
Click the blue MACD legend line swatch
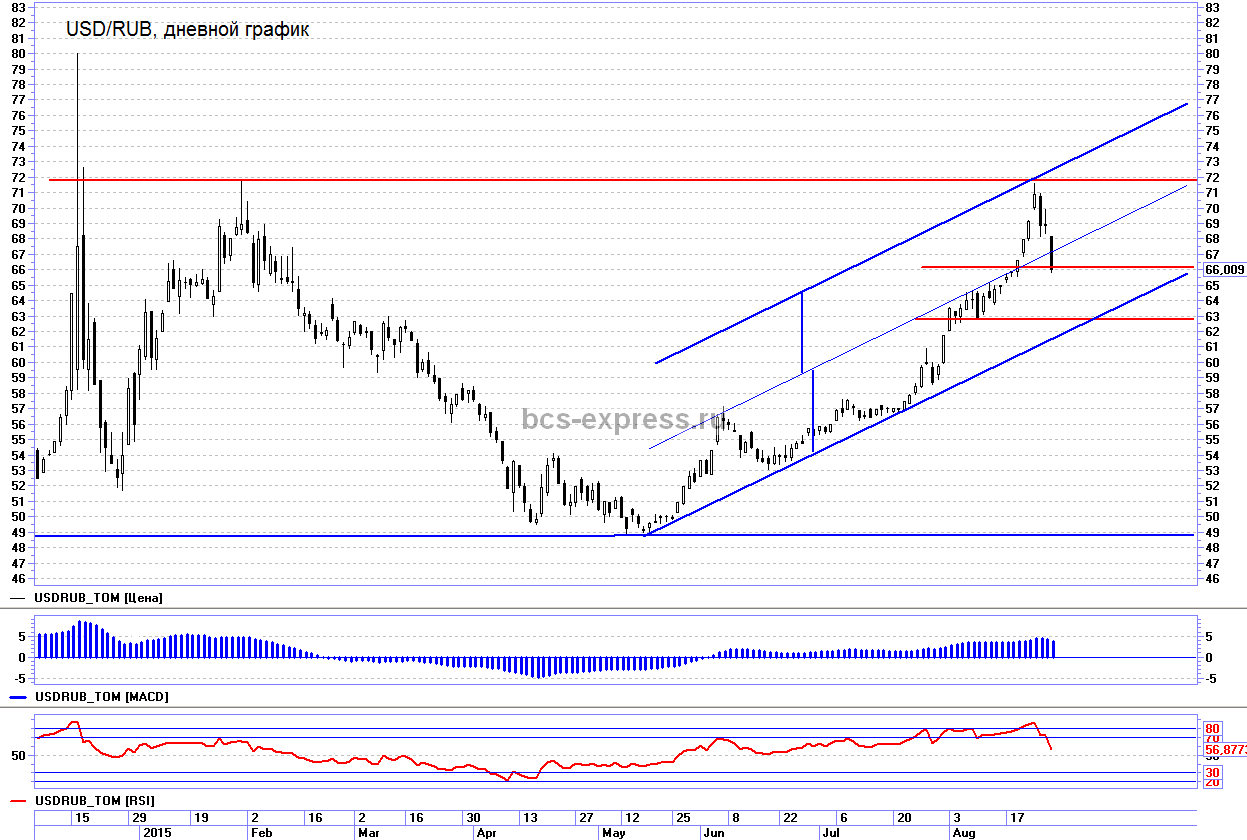click(x=18, y=695)
